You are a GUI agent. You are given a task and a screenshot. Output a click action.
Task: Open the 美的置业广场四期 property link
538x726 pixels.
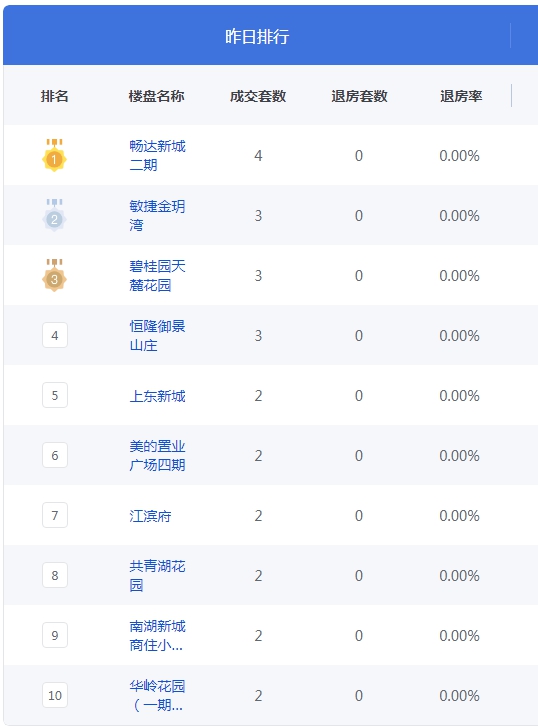tap(157, 455)
